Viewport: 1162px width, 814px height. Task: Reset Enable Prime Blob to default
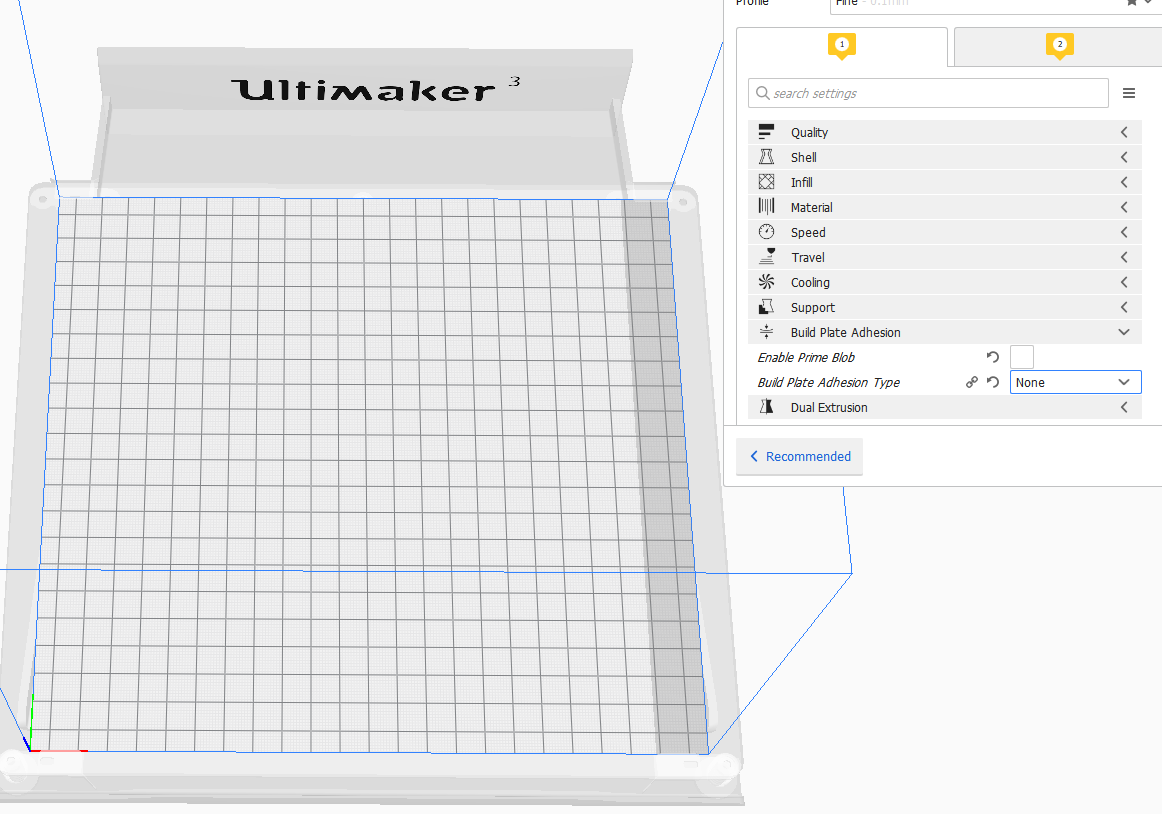[x=993, y=357]
